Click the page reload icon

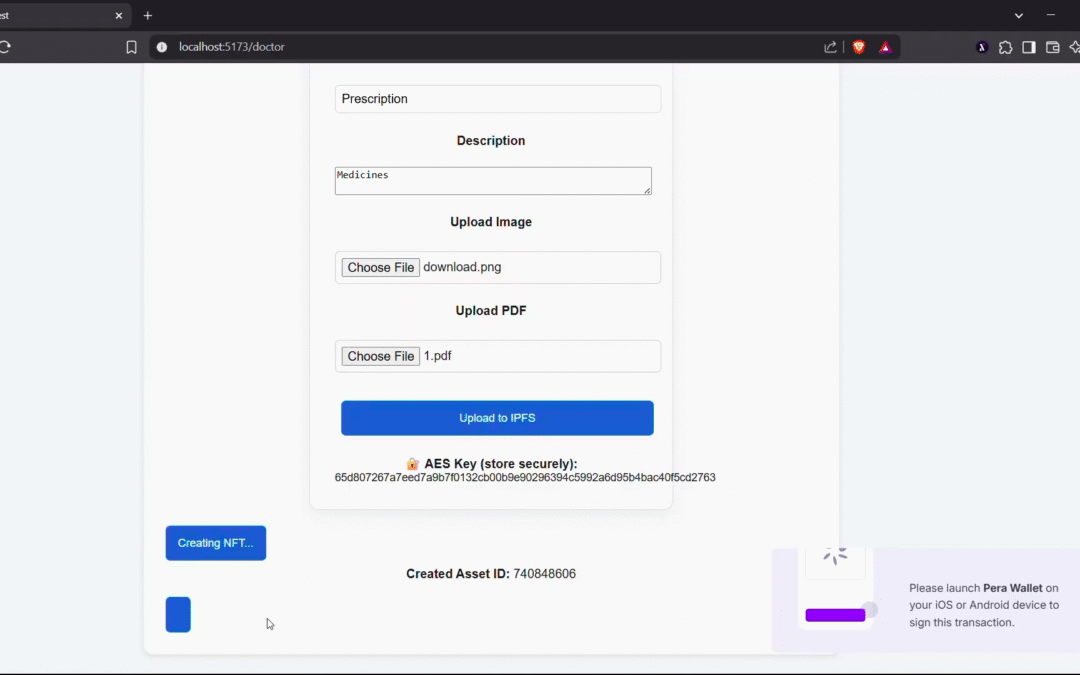point(8,46)
